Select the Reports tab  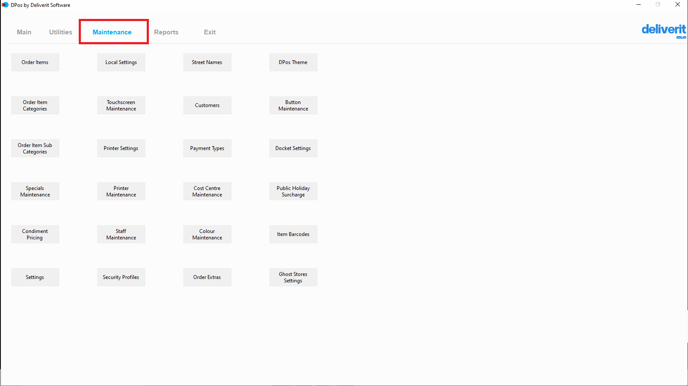point(166,32)
